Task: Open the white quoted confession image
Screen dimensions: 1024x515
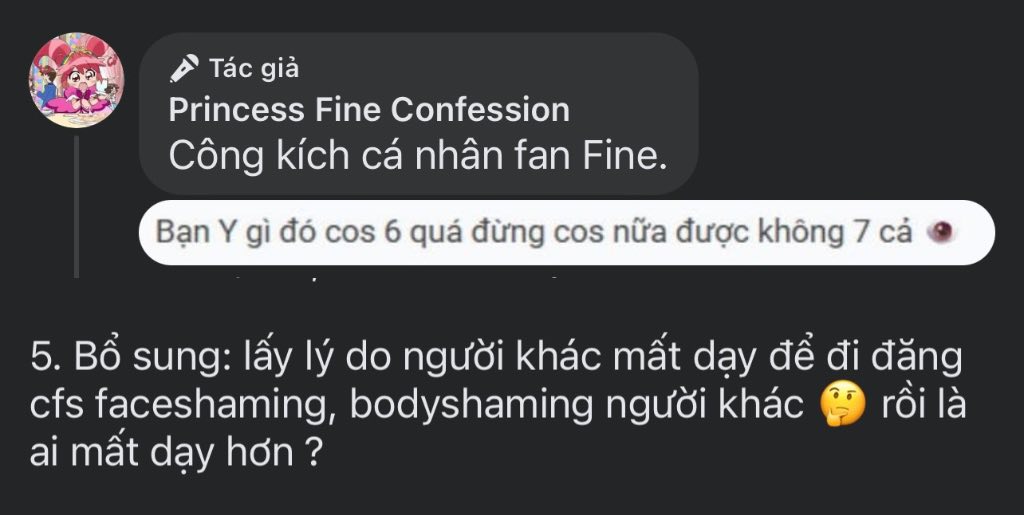Action: point(566,232)
